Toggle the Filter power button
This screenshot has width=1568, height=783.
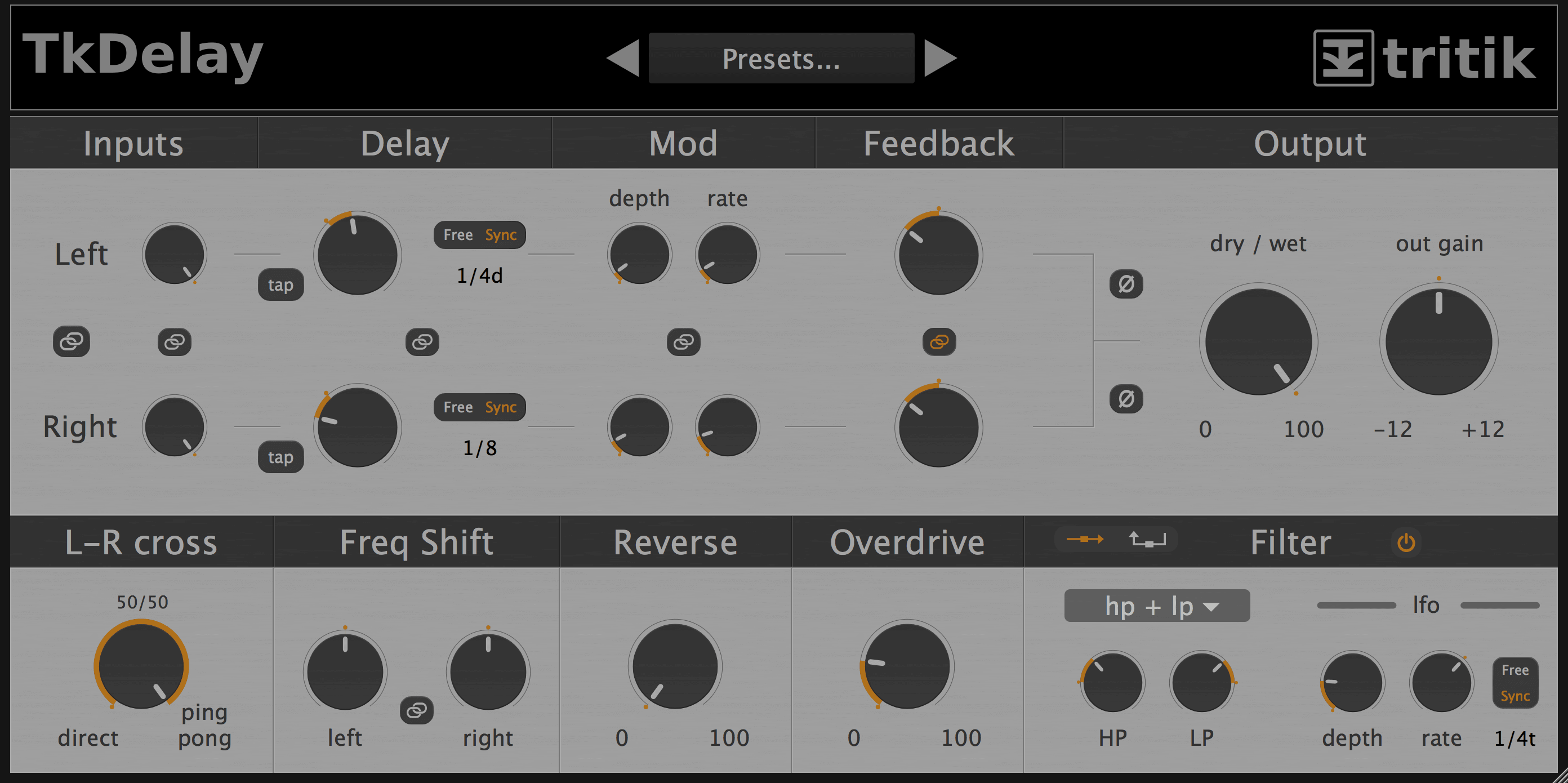coord(1405,542)
